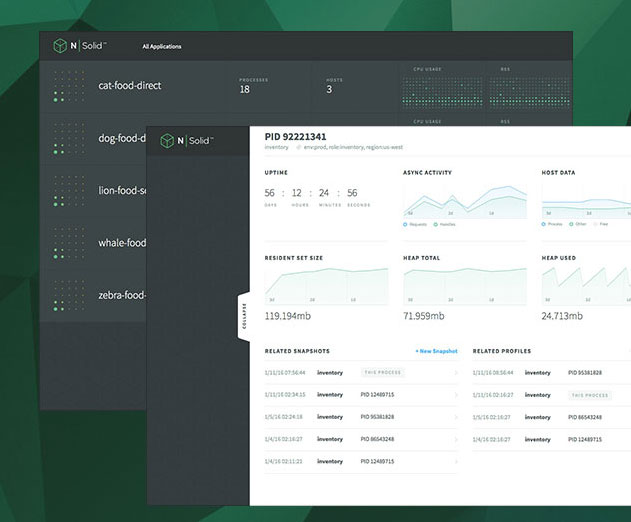Expand first snapshot row chevron
Screen dimensions: 631x522
(456, 373)
